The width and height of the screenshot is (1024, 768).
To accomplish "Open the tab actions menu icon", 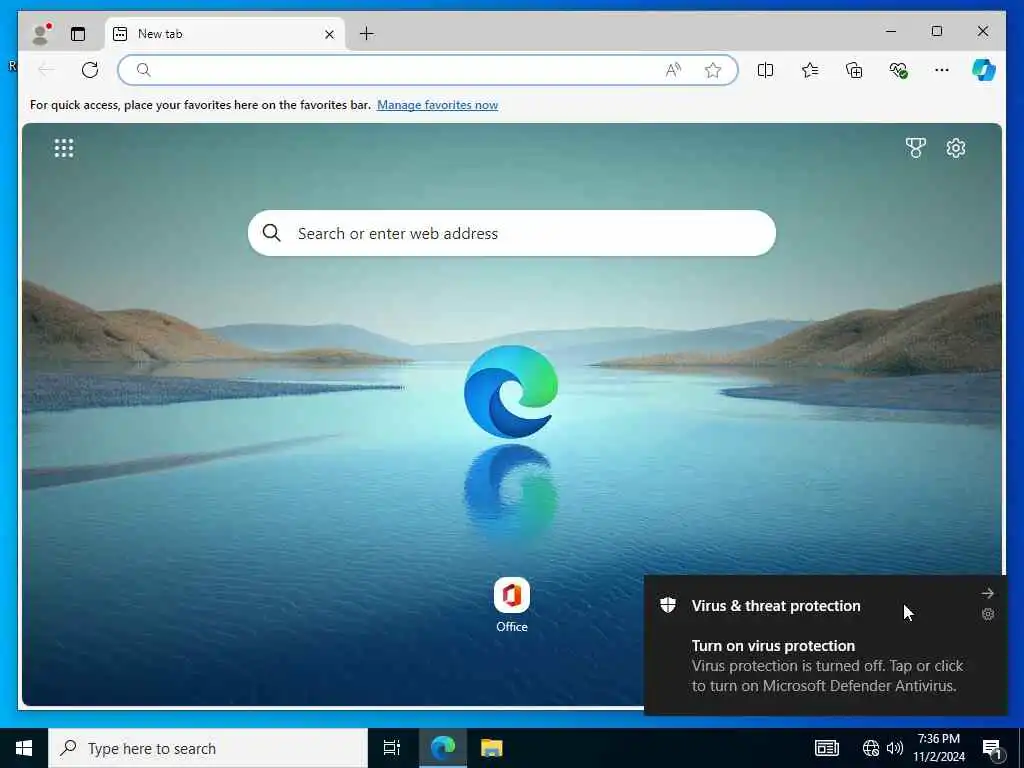I will (x=78, y=34).
